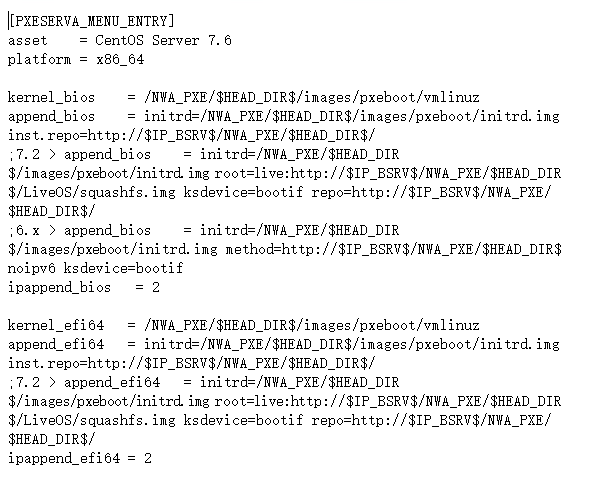Screen dimensions: 602x480
Task: Click the first squashfs.img ksdevice=bootif line
Action: pyautogui.click(x=279, y=192)
